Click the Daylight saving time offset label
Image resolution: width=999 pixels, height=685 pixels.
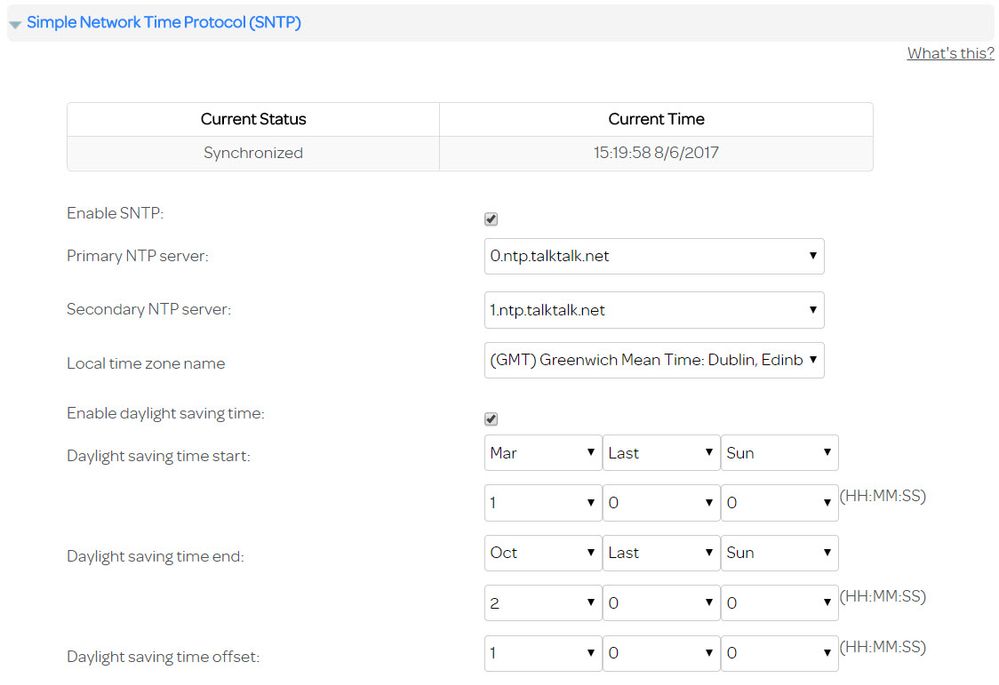163,657
